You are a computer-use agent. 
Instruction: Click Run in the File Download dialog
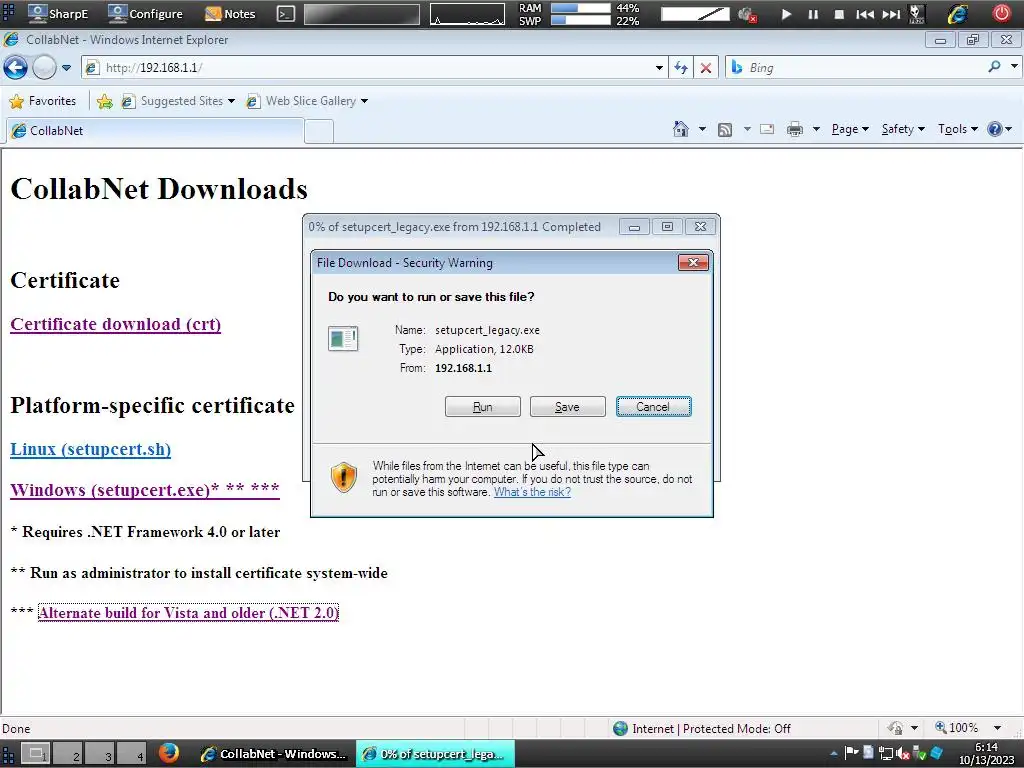[483, 407]
